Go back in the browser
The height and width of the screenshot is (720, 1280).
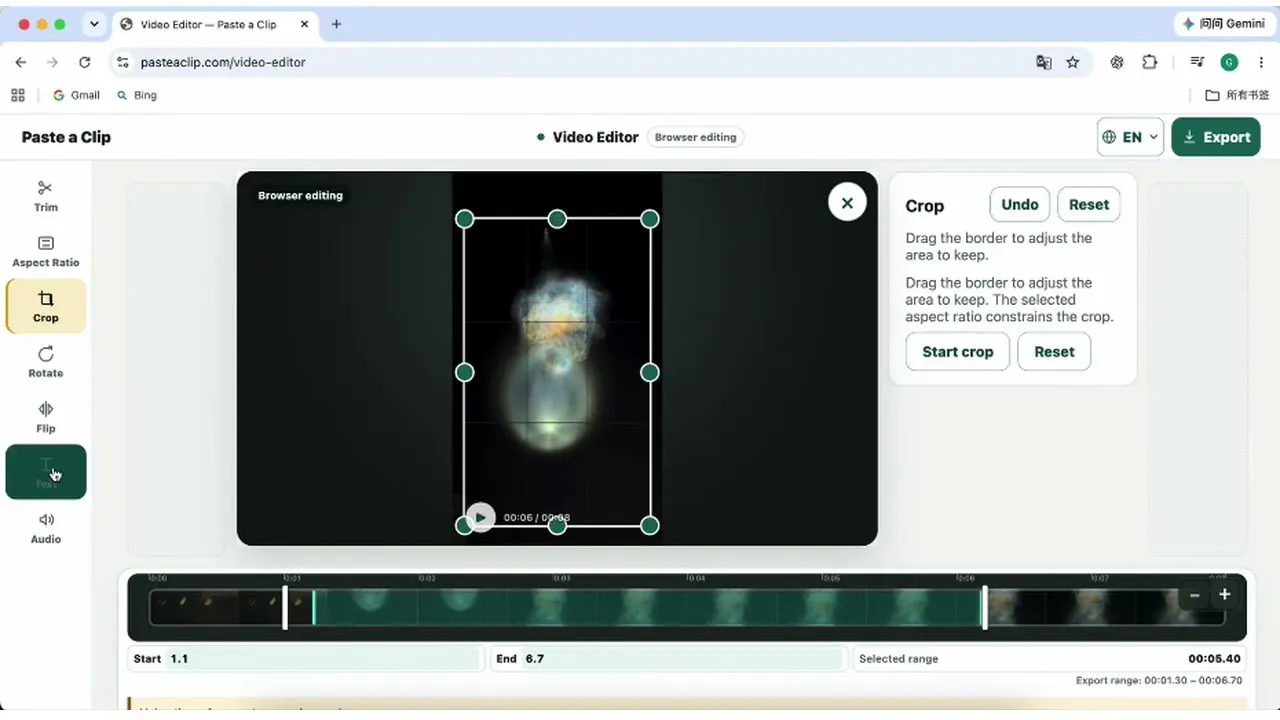[21, 62]
